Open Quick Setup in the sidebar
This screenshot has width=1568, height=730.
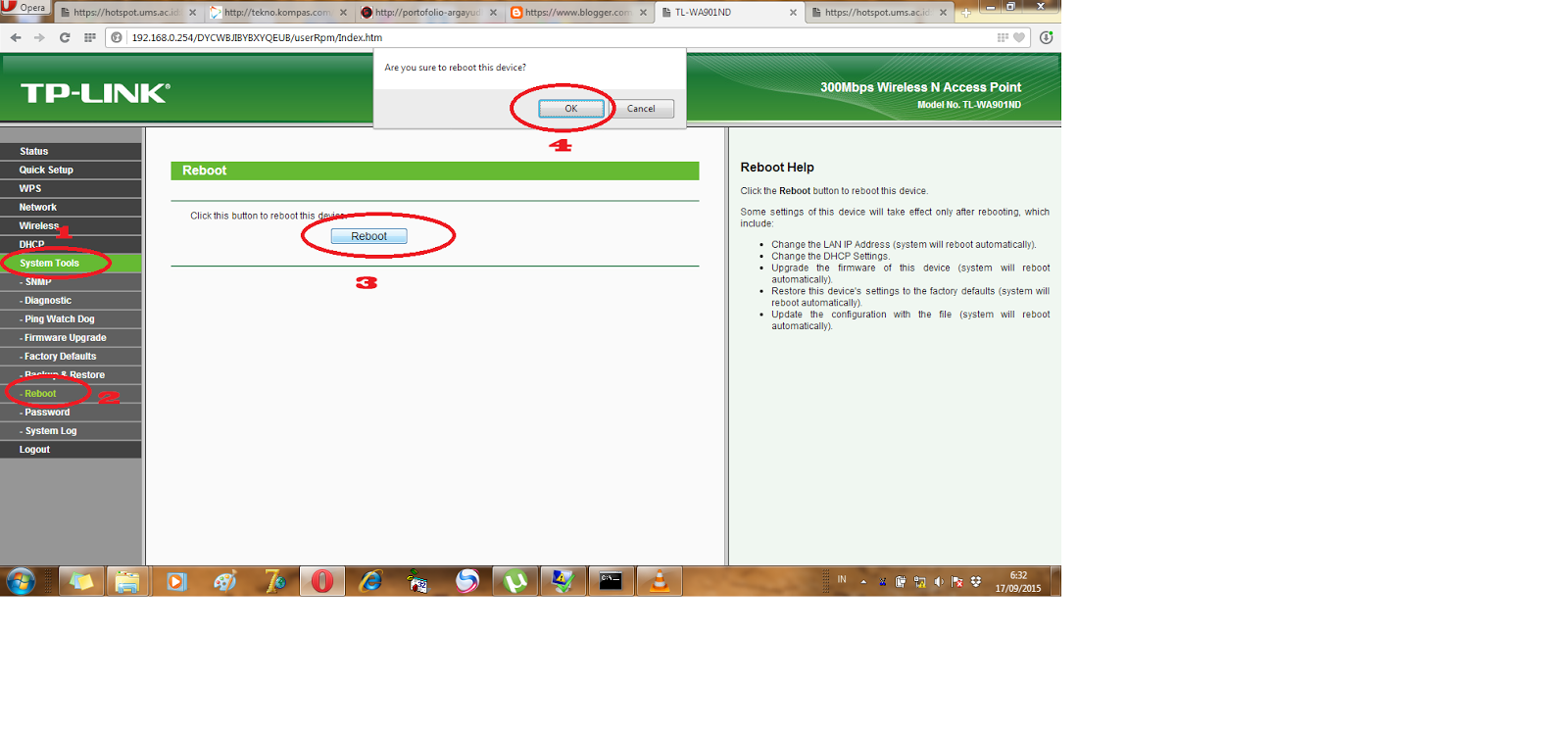(71, 170)
